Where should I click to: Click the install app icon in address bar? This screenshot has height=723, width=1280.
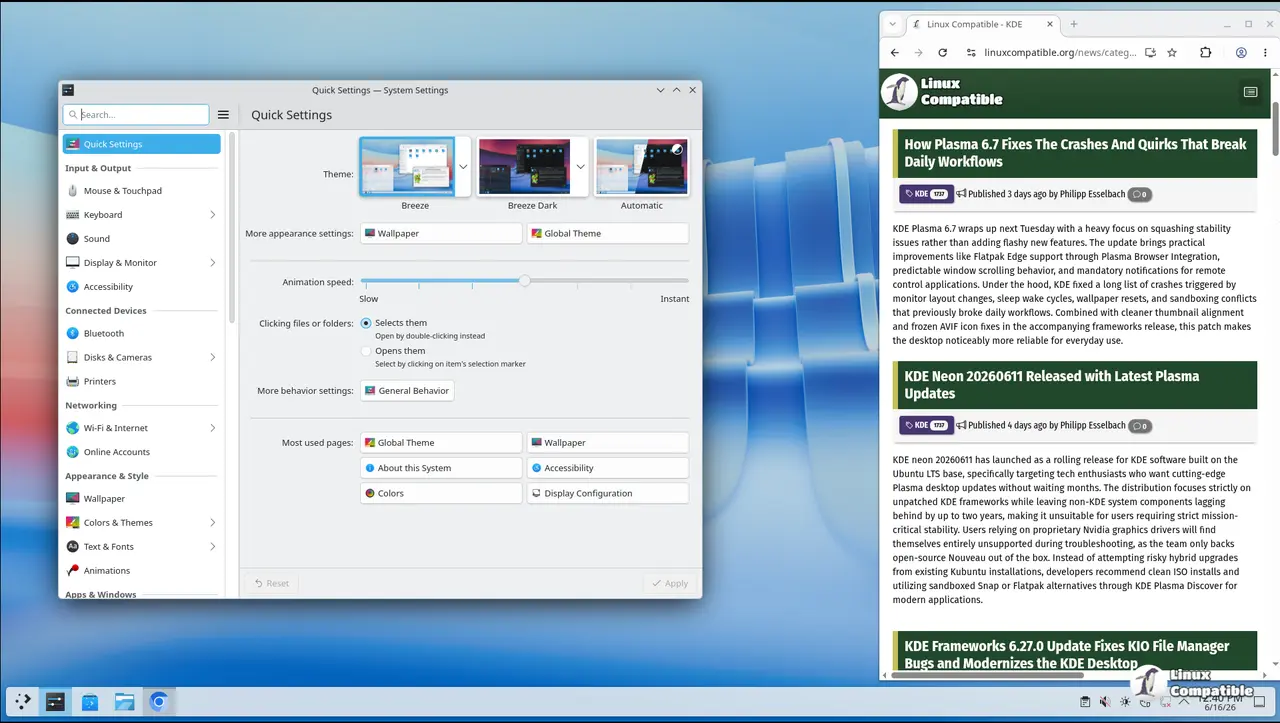click(1150, 53)
